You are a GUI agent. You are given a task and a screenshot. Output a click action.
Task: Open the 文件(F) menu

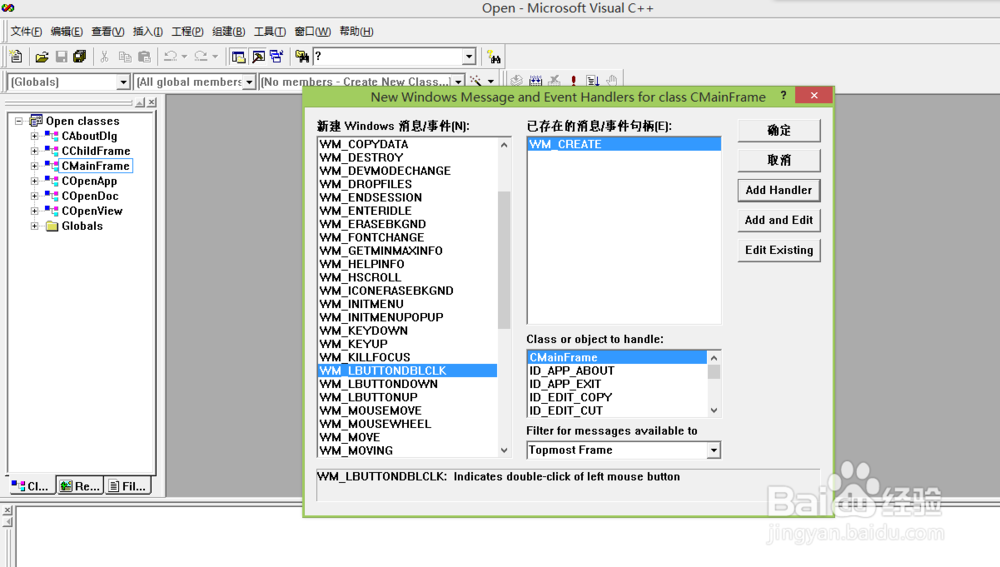tap(26, 31)
